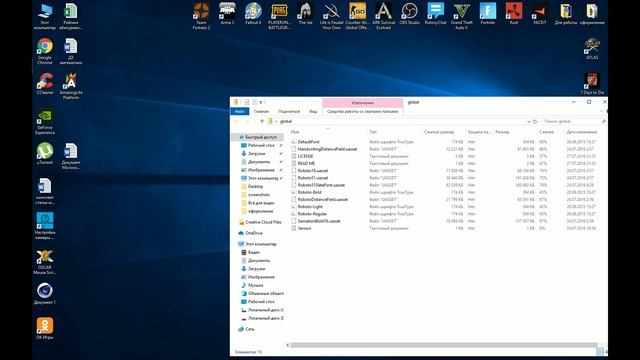Open Средства работы со сжатыми папками tab
The image size is (640, 360).
[363, 111]
